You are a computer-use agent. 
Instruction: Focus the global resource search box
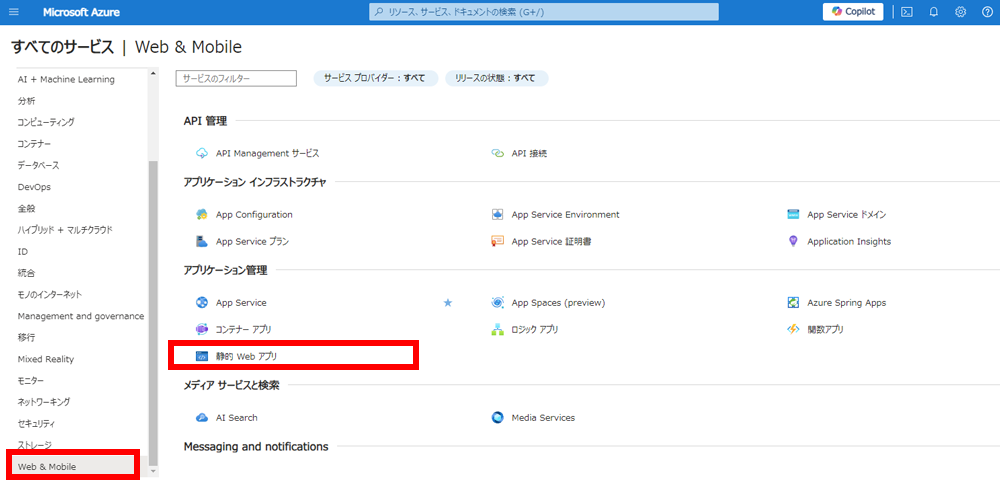(544, 12)
